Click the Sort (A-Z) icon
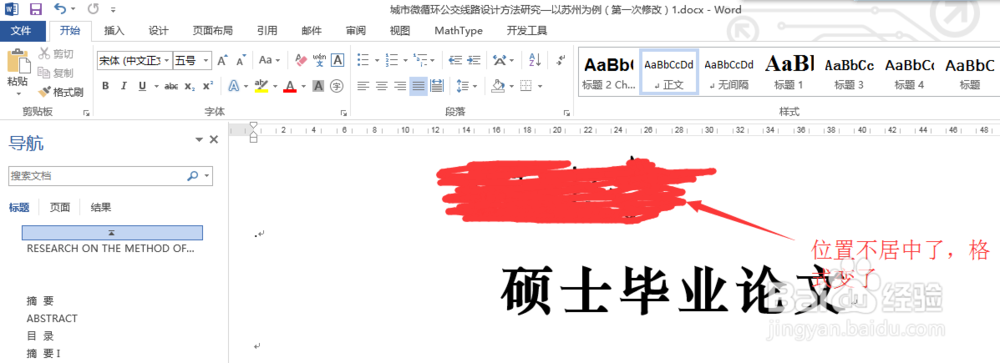 534,61
